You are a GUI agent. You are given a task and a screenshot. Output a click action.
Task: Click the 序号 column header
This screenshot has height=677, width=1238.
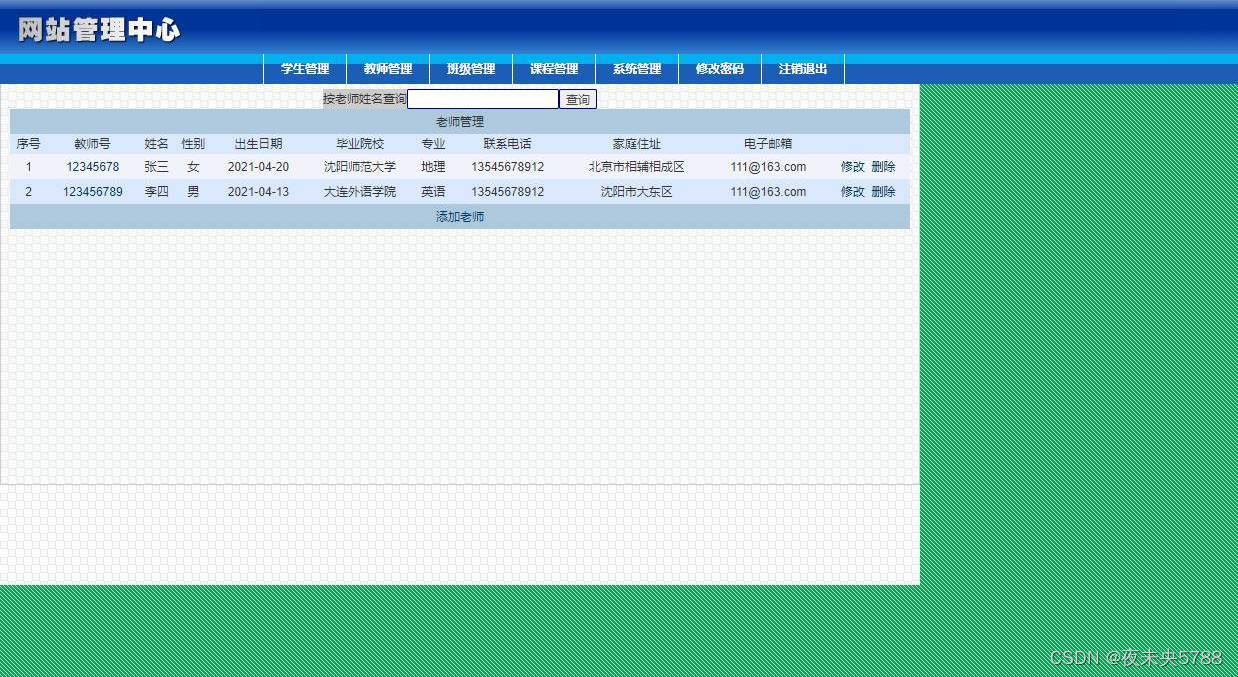pos(28,144)
